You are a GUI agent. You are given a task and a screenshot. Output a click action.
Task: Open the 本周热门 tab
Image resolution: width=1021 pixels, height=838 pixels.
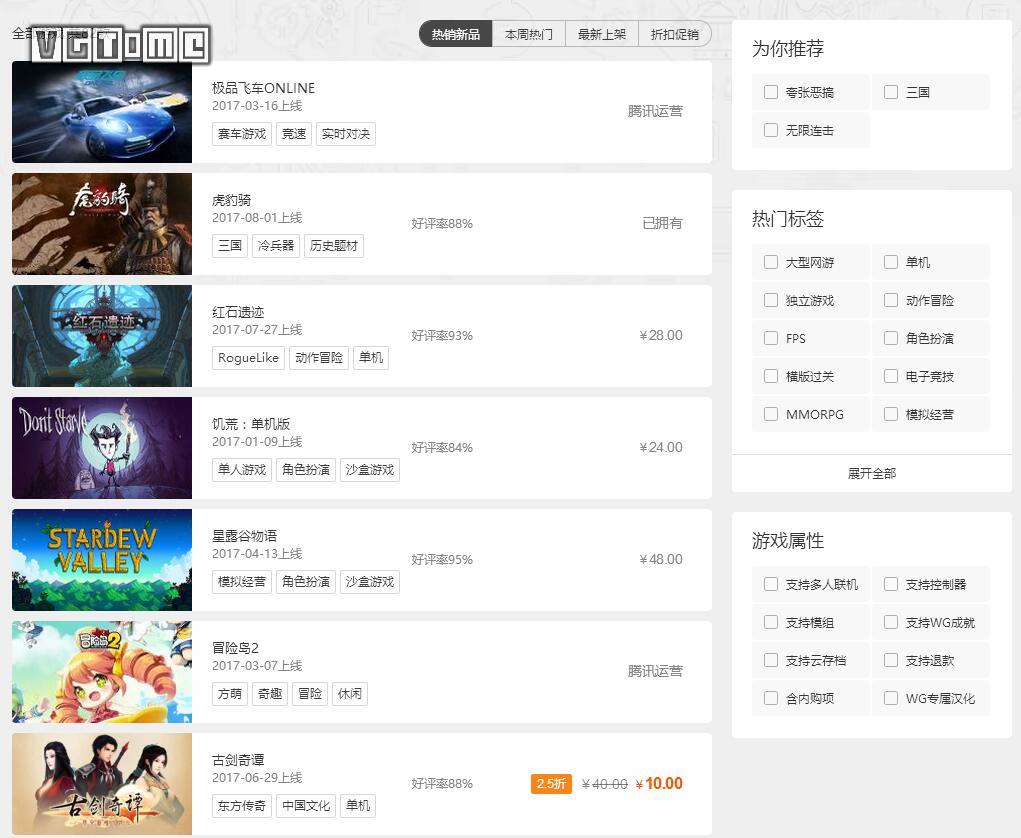[x=528, y=33]
